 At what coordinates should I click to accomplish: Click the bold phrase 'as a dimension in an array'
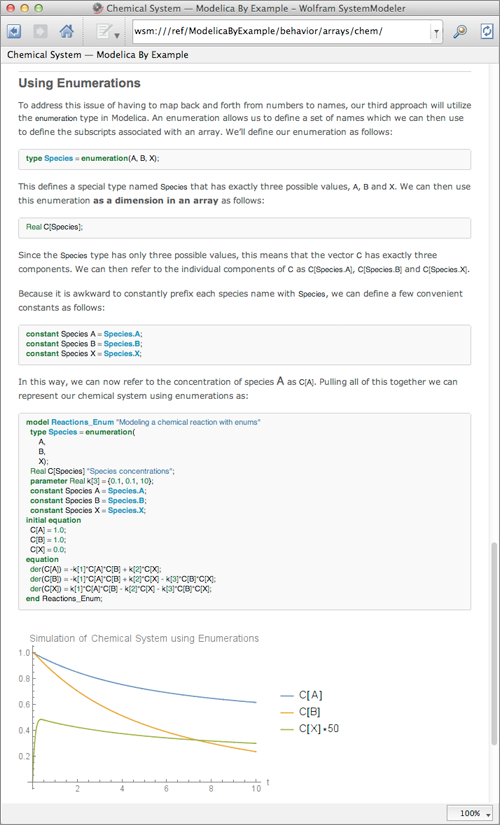click(x=155, y=200)
